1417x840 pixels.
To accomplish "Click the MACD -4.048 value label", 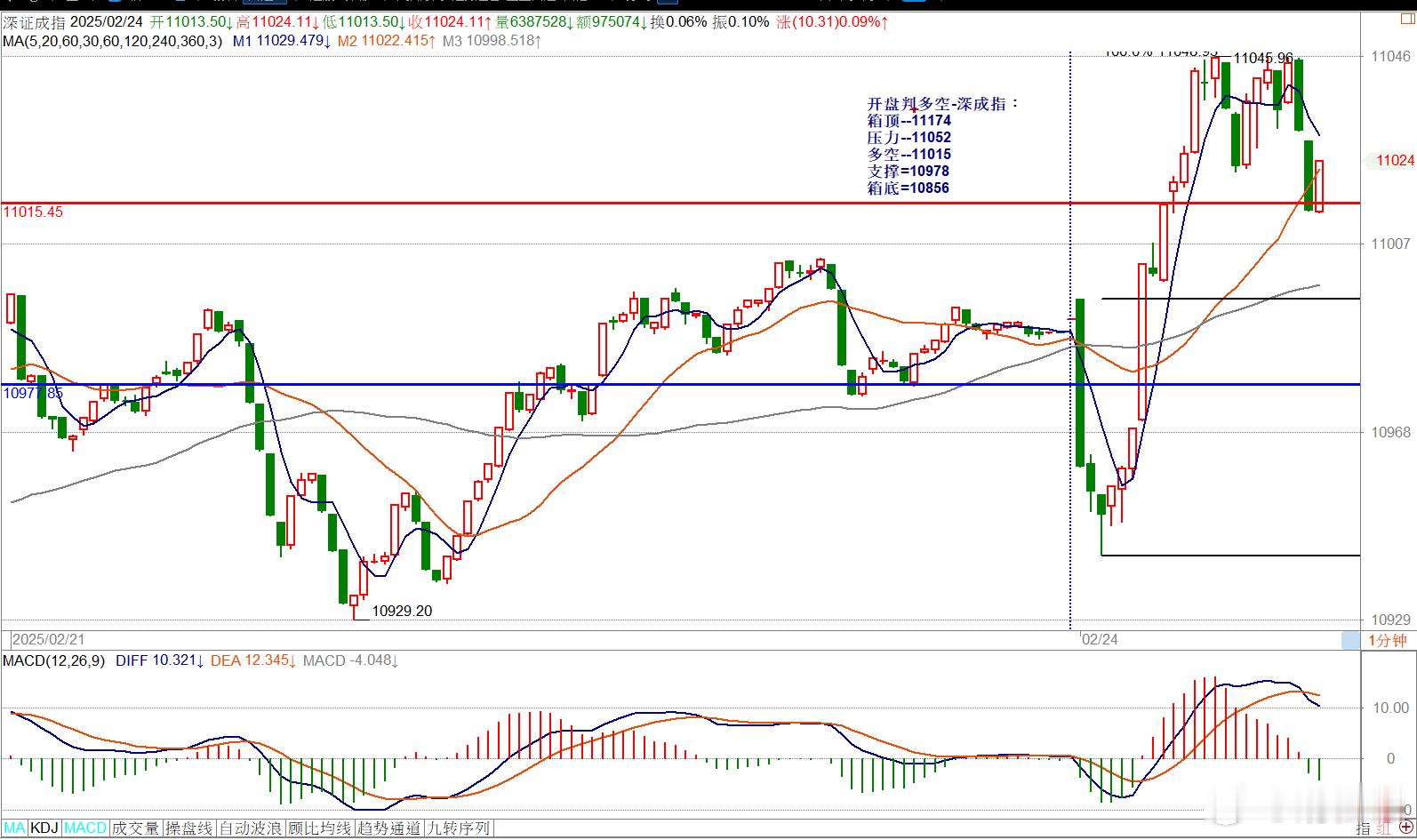I will point(351,660).
